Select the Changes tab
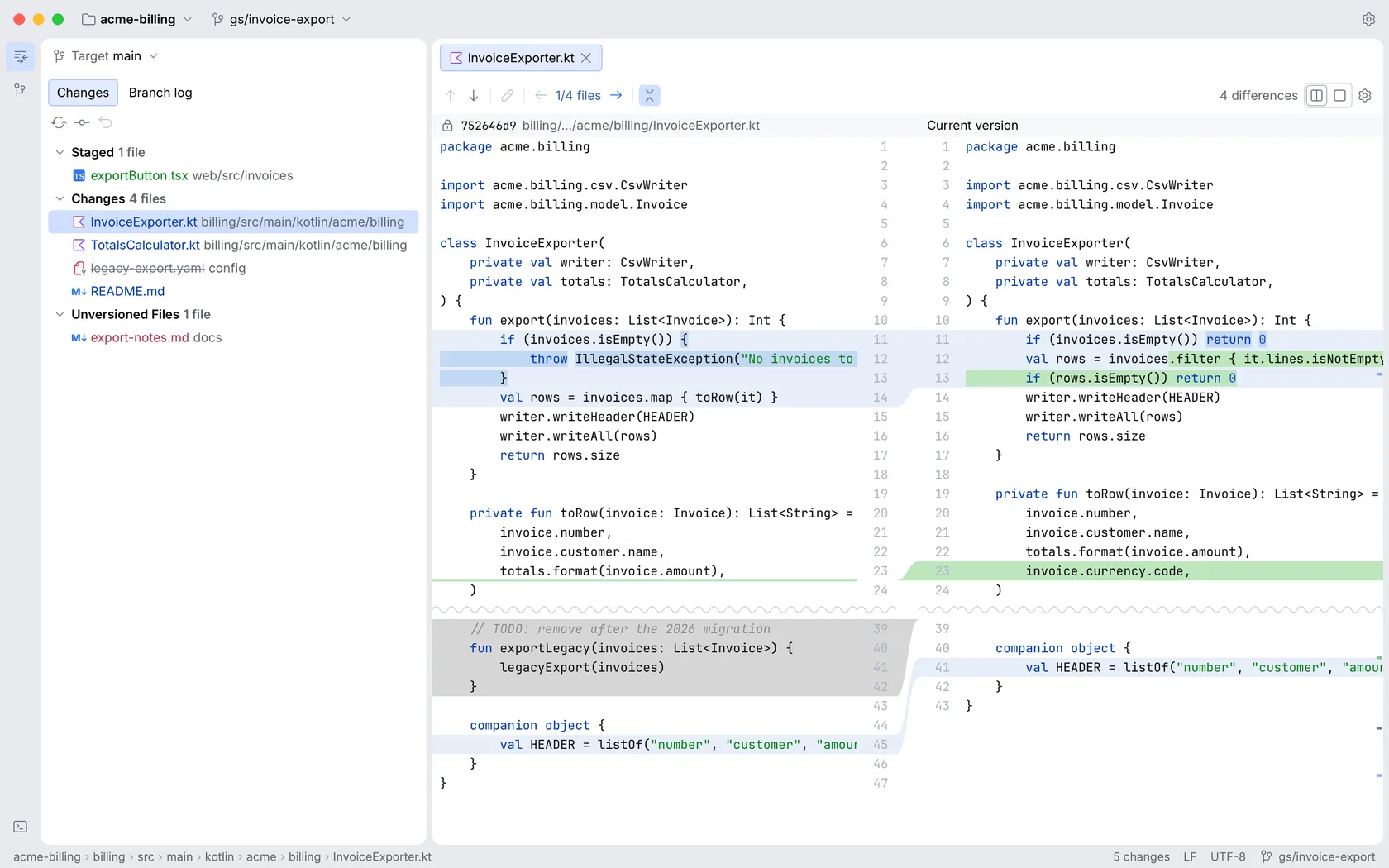The width and height of the screenshot is (1389, 868). 83,93
